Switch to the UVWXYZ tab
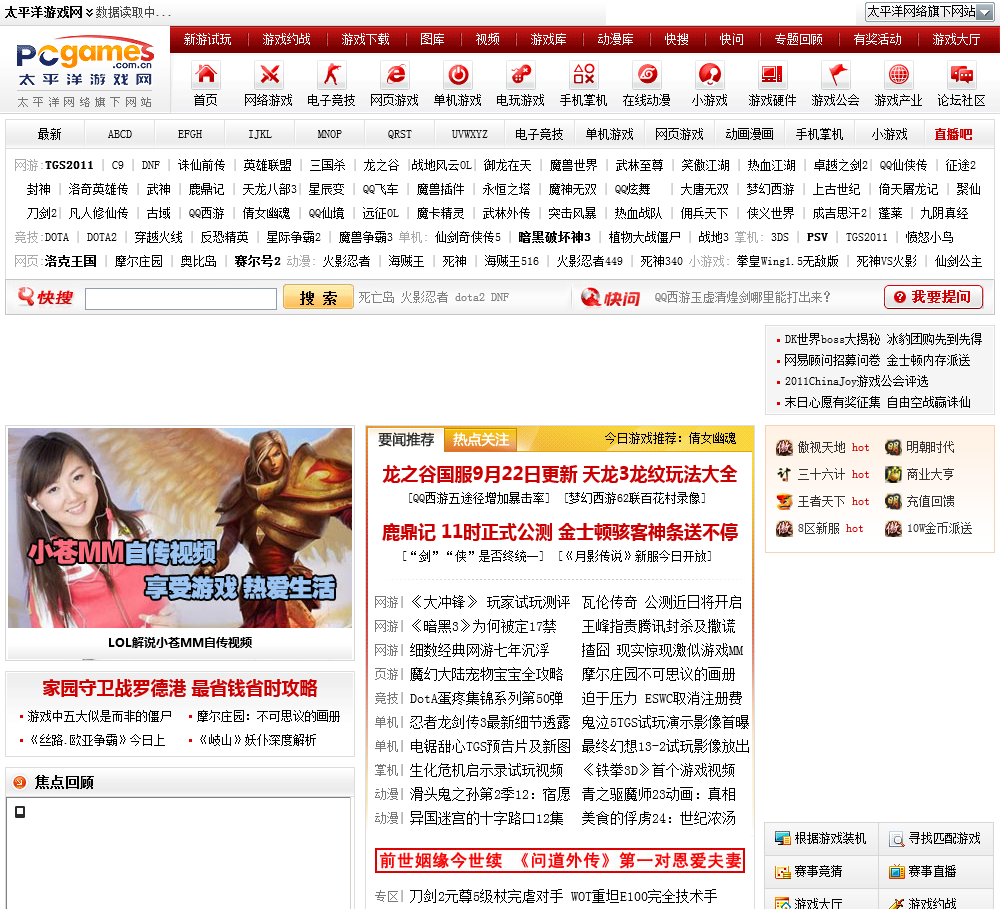 click(470, 134)
